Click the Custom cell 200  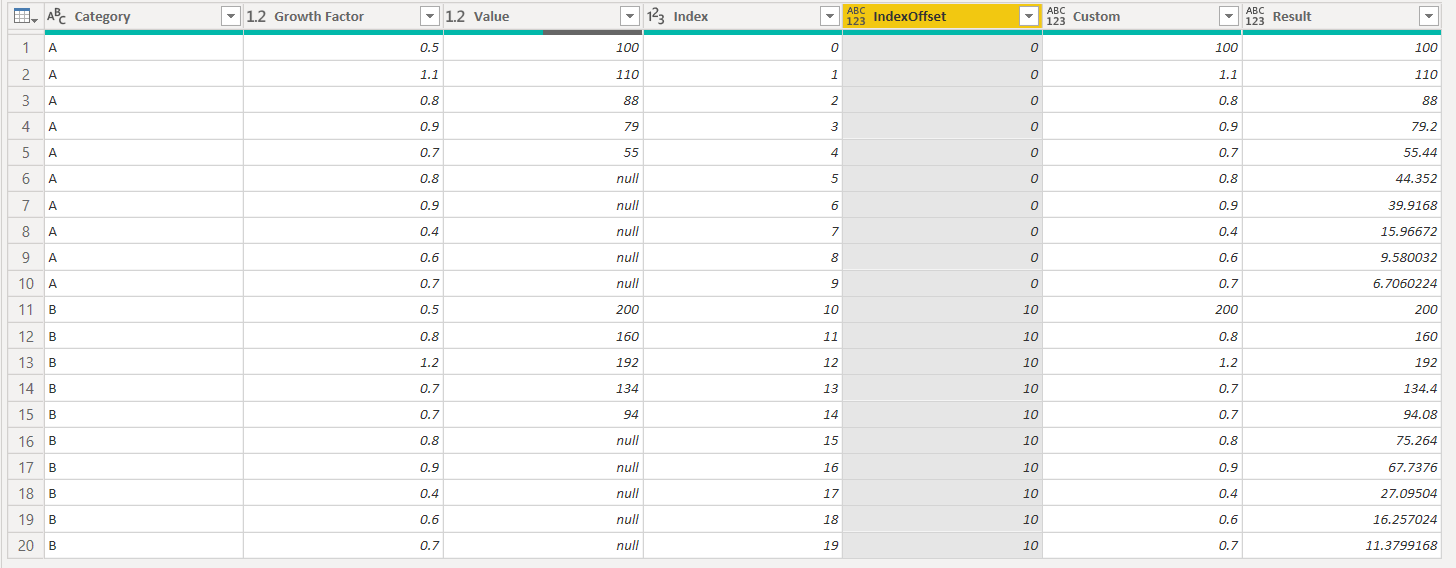(x=1142, y=310)
